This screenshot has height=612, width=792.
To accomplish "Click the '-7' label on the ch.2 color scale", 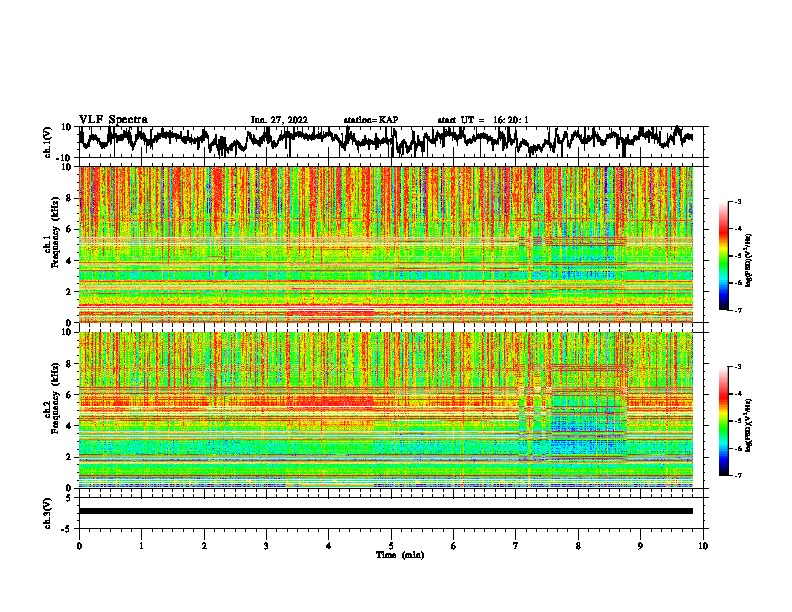I will click(738, 475).
